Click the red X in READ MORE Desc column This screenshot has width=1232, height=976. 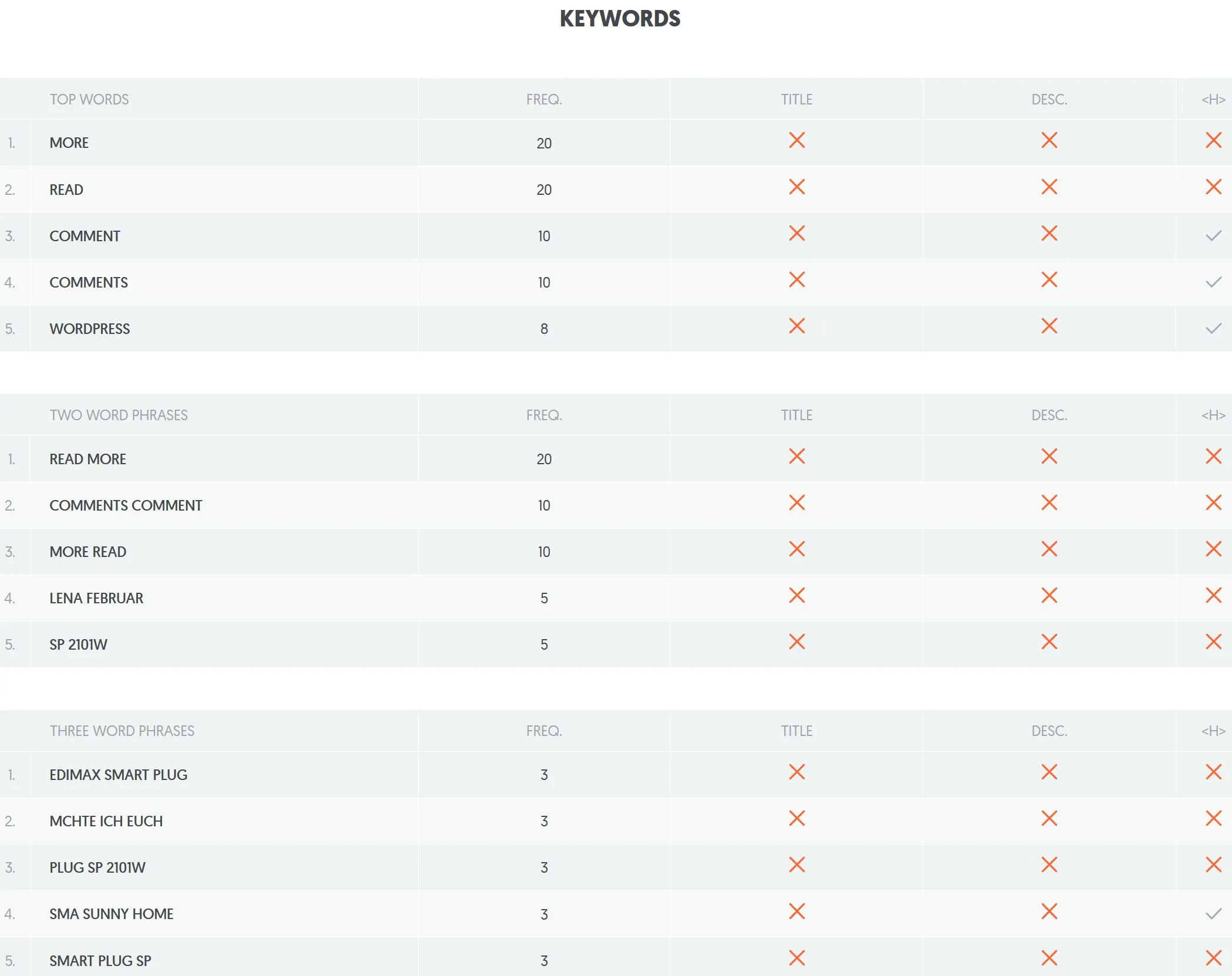tap(1049, 456)
